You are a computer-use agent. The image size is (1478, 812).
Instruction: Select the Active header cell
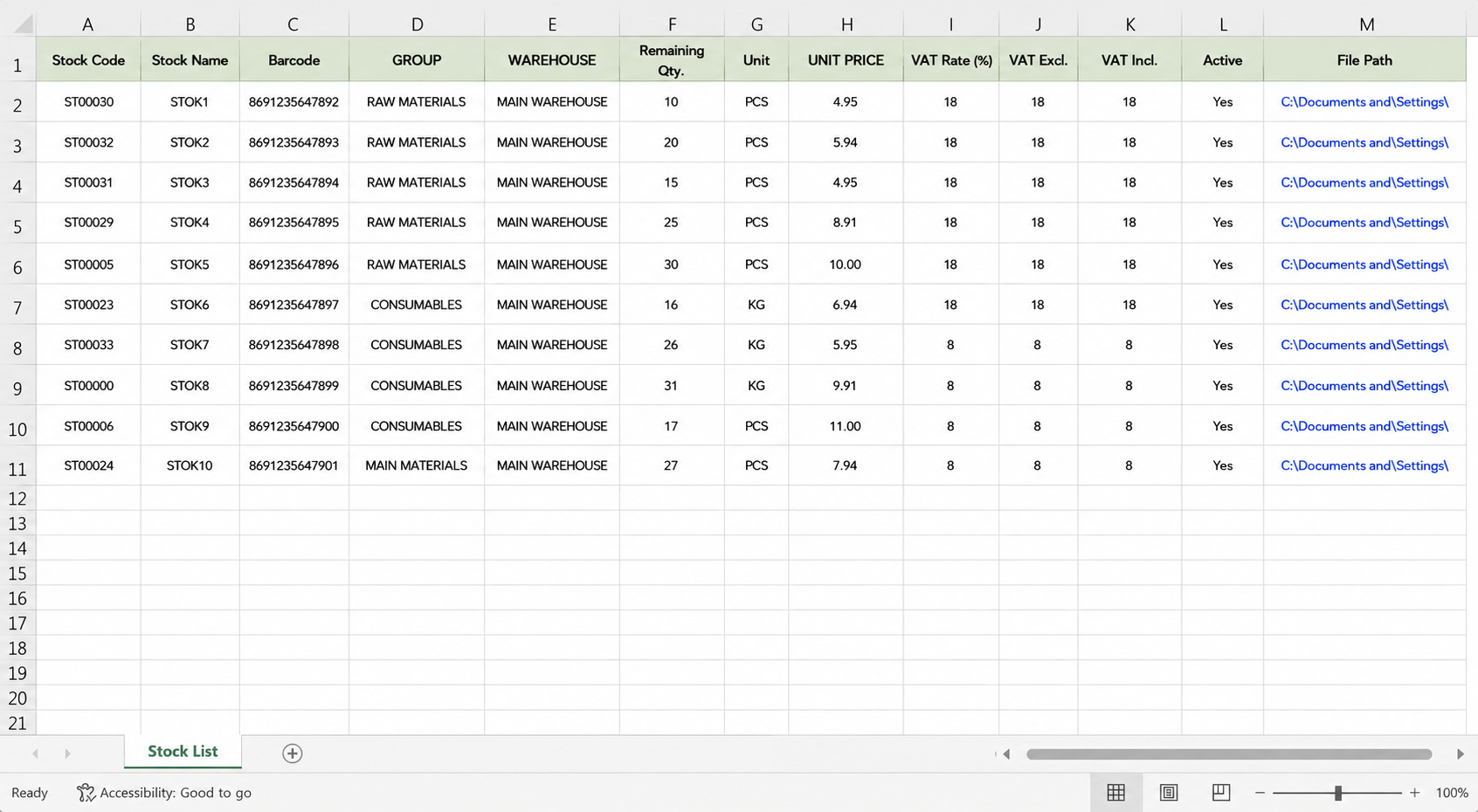coord(1223,60)
